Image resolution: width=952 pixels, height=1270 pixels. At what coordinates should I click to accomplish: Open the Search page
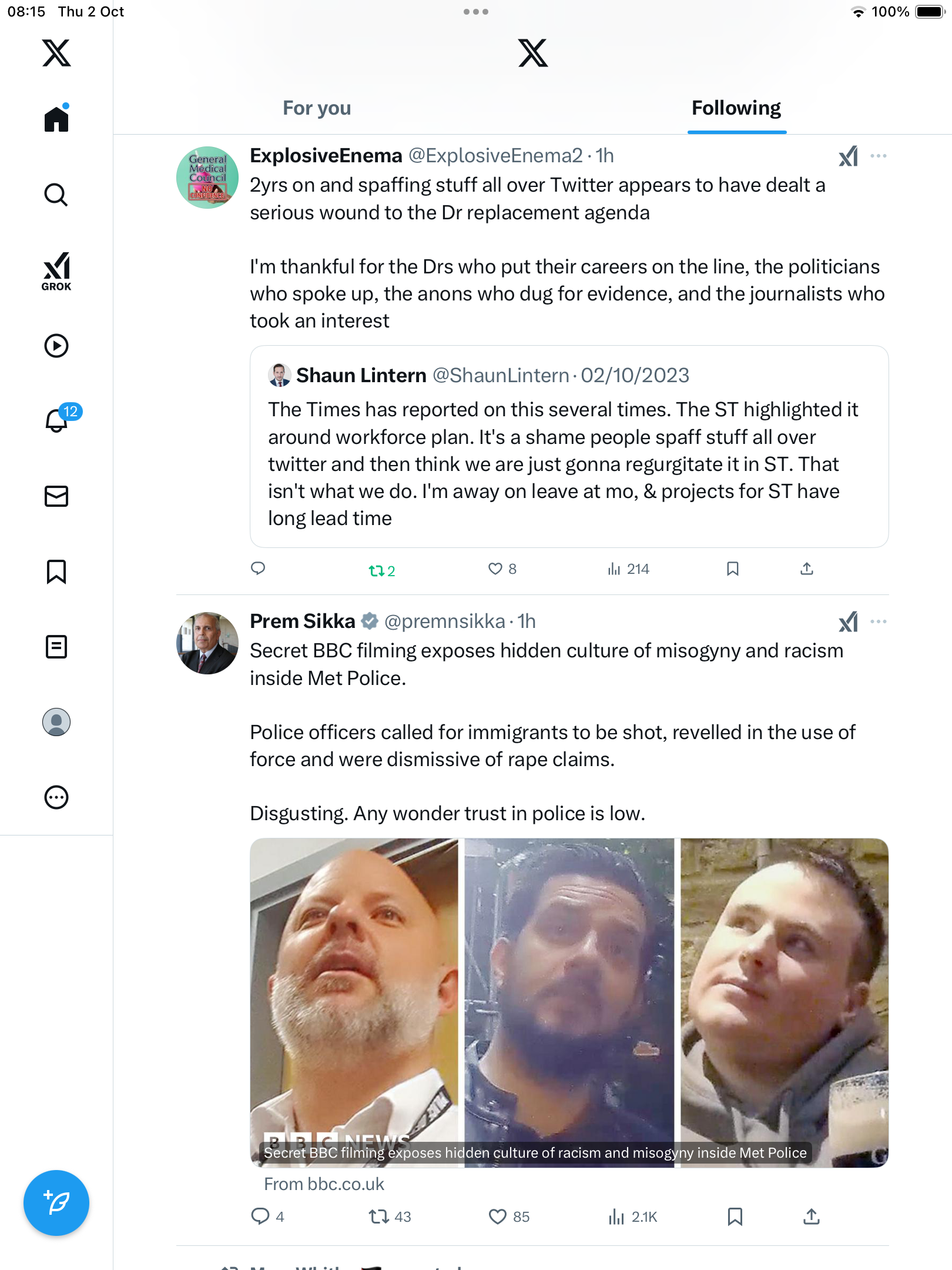[x=56, y=195]
